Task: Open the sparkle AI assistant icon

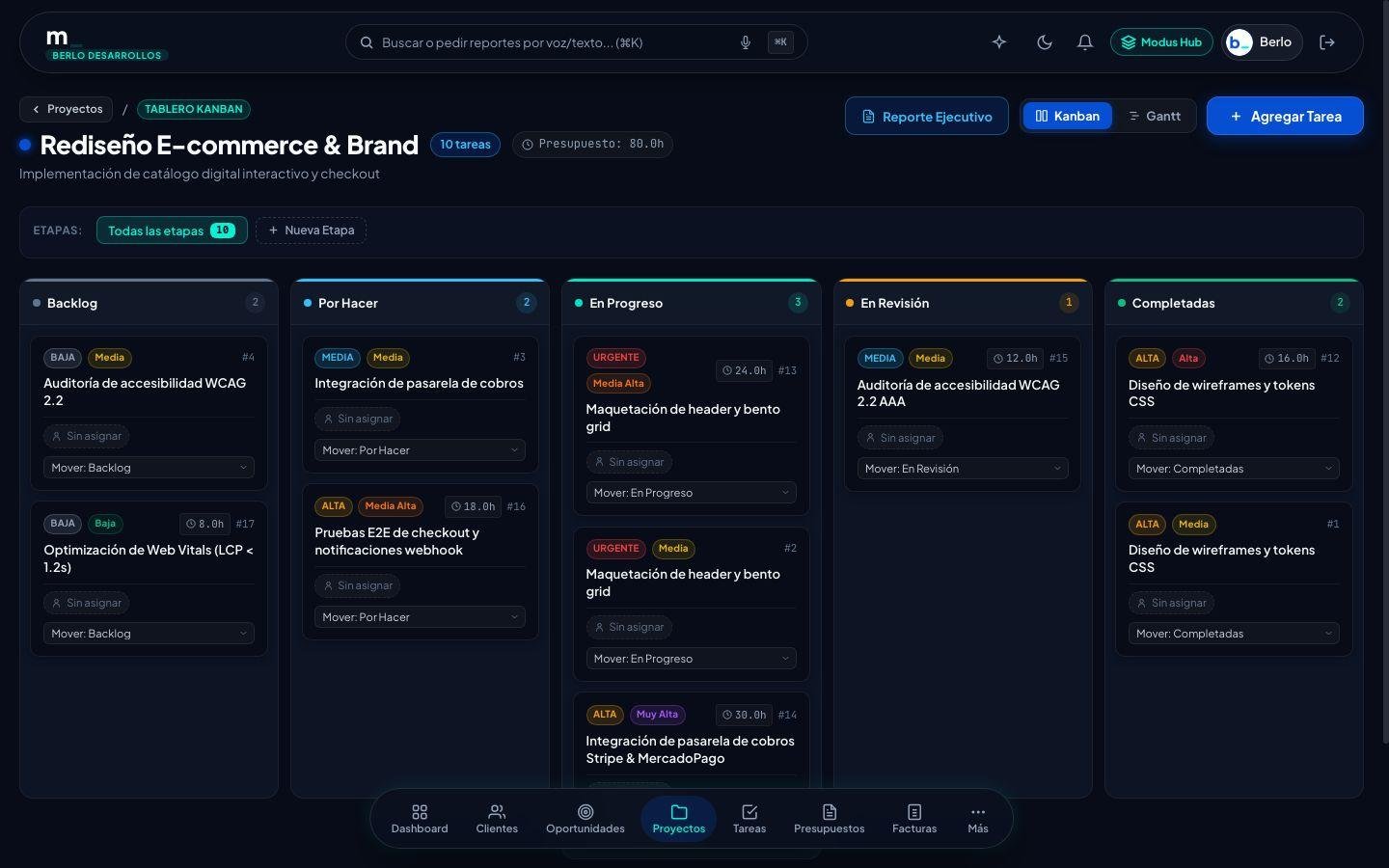Action: tap(999, 42)
